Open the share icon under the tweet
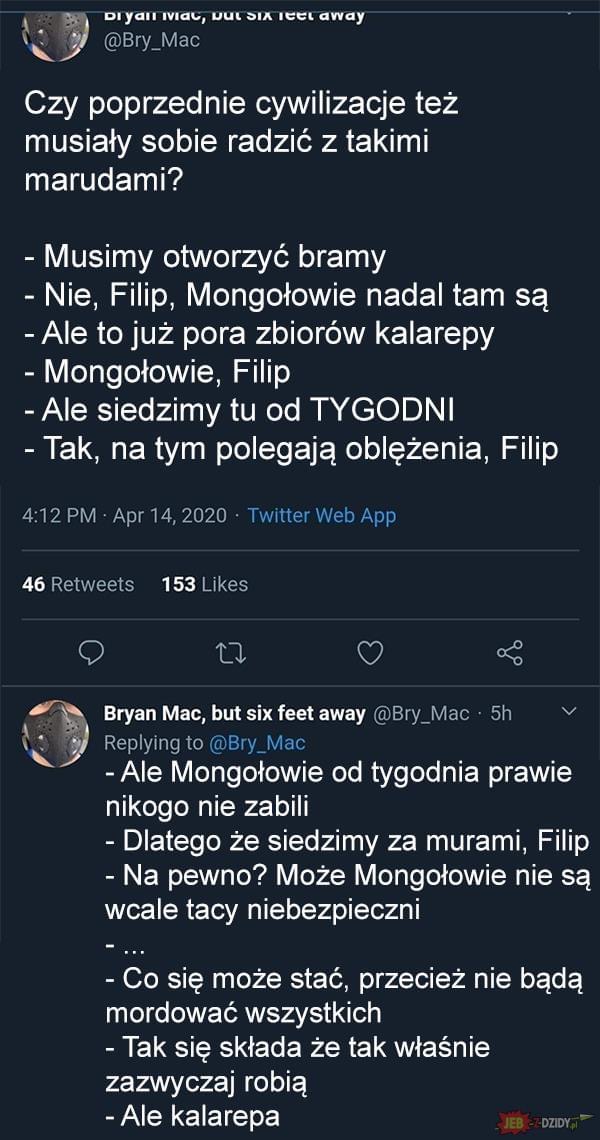The image size is (600, 1140). 510,652
